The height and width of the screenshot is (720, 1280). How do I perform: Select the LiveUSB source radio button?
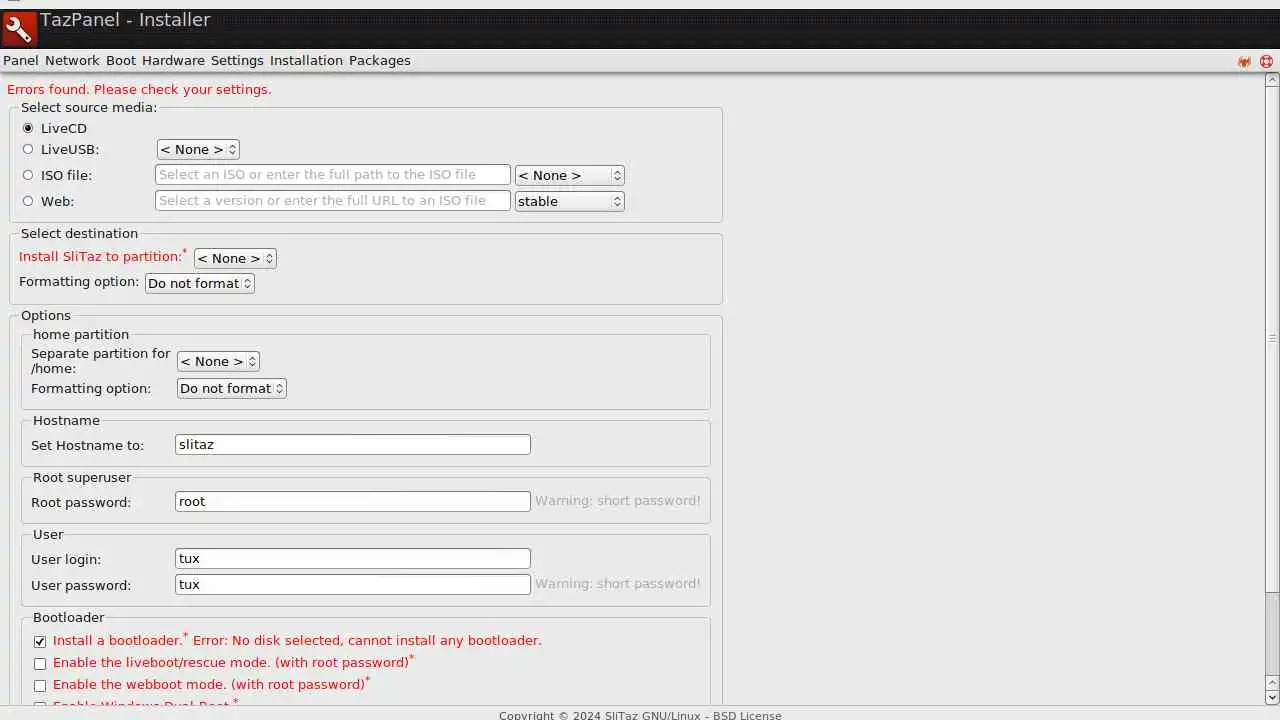(x=28, y=149)
